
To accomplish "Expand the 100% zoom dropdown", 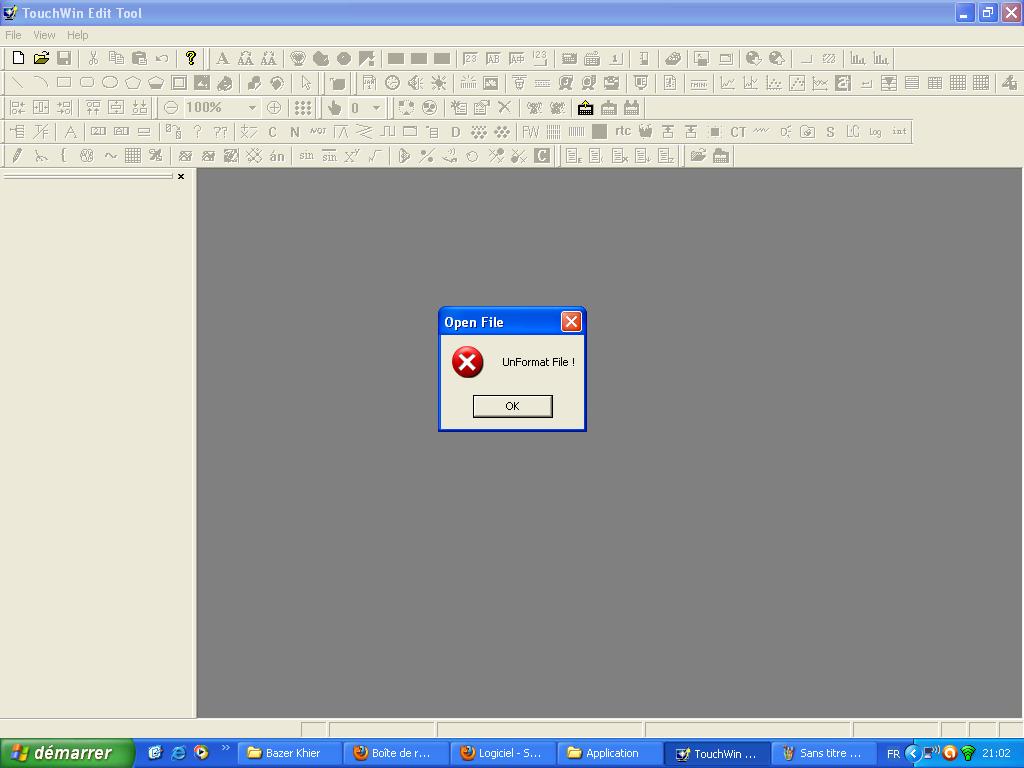I will point(252,108).
